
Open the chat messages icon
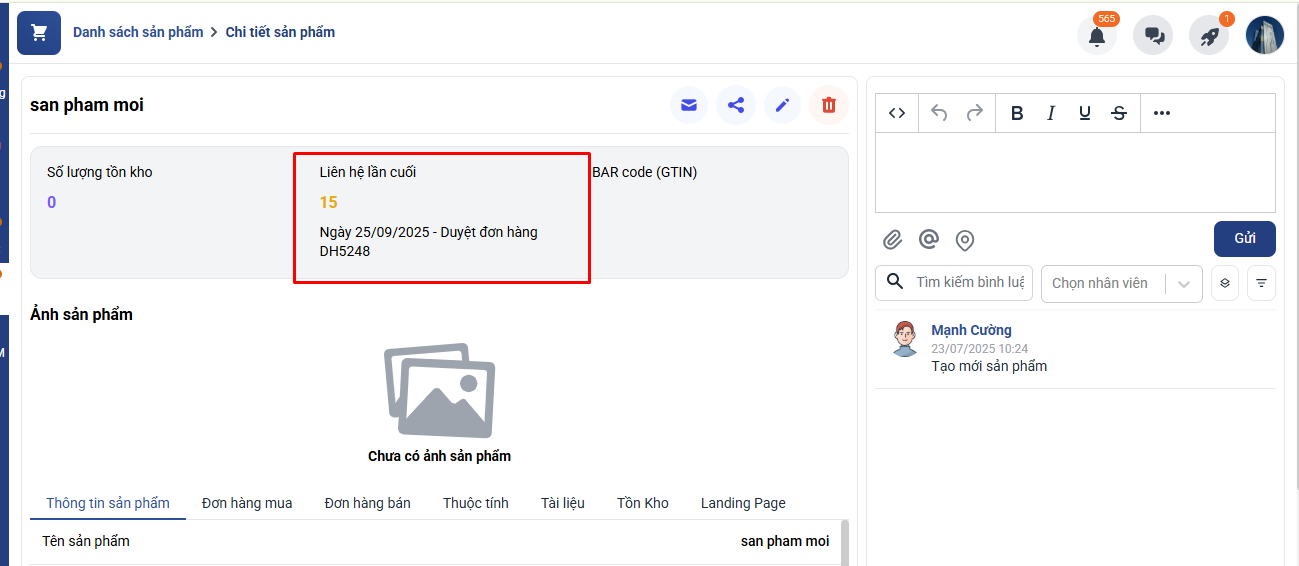pyautogui.click(x=1153, y=36)
